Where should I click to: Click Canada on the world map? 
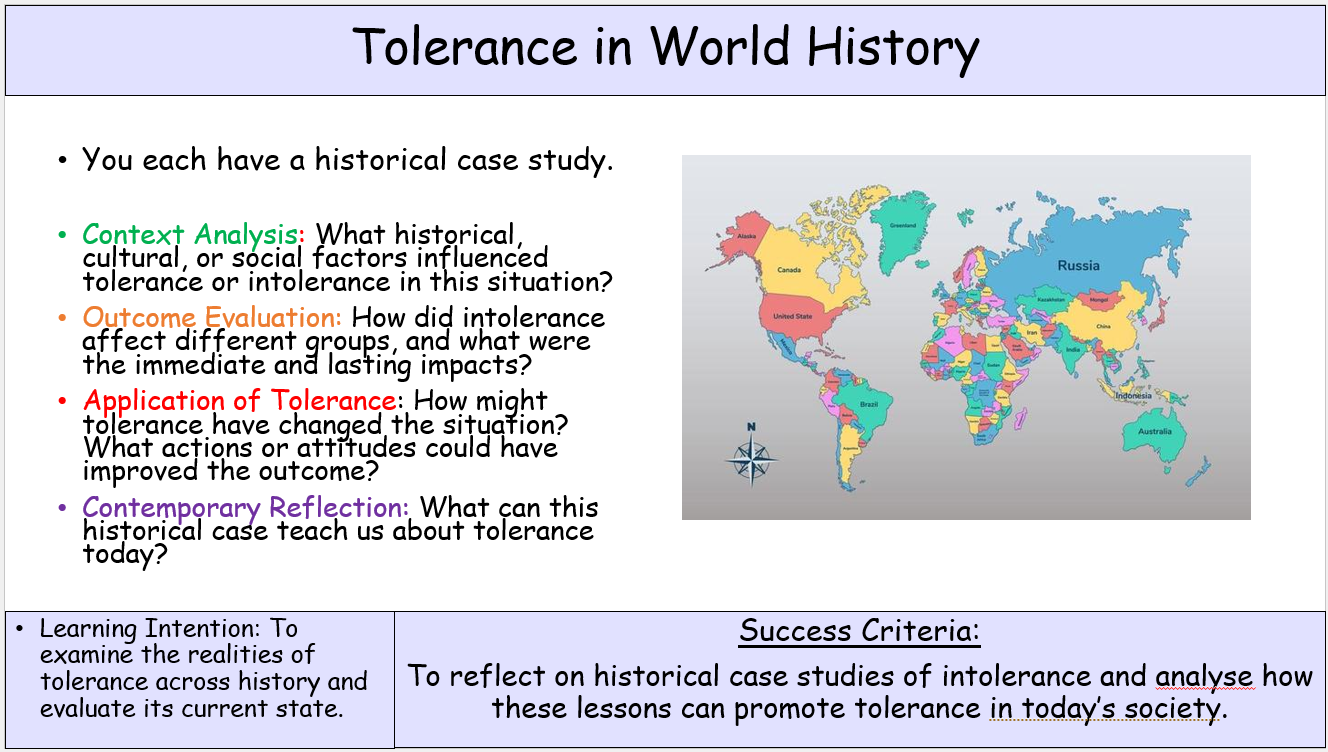789,269
